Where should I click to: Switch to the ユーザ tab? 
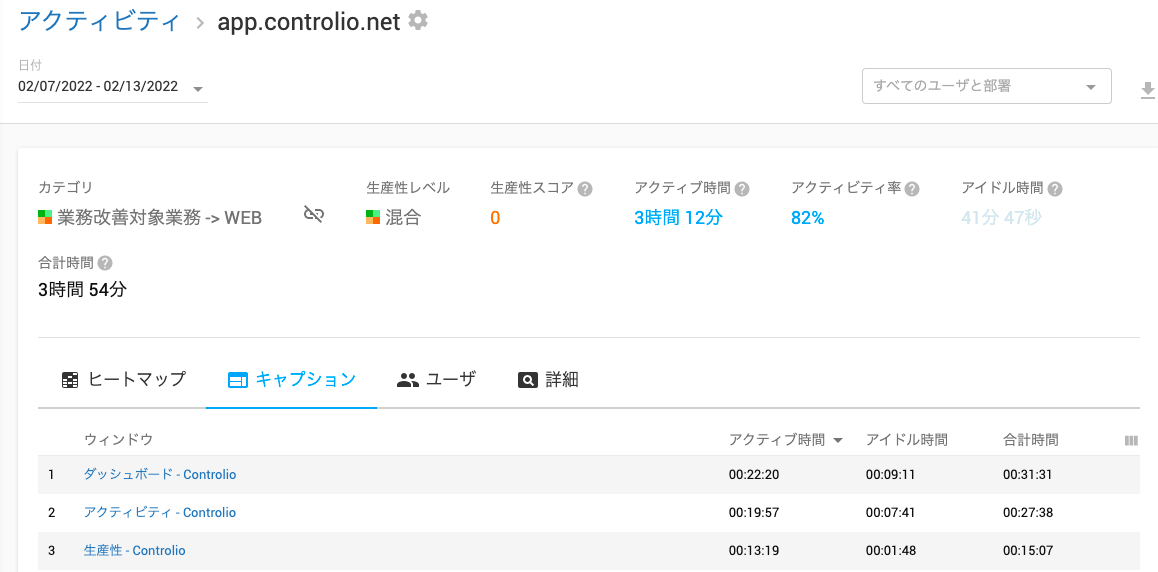[x=436, y=379]
